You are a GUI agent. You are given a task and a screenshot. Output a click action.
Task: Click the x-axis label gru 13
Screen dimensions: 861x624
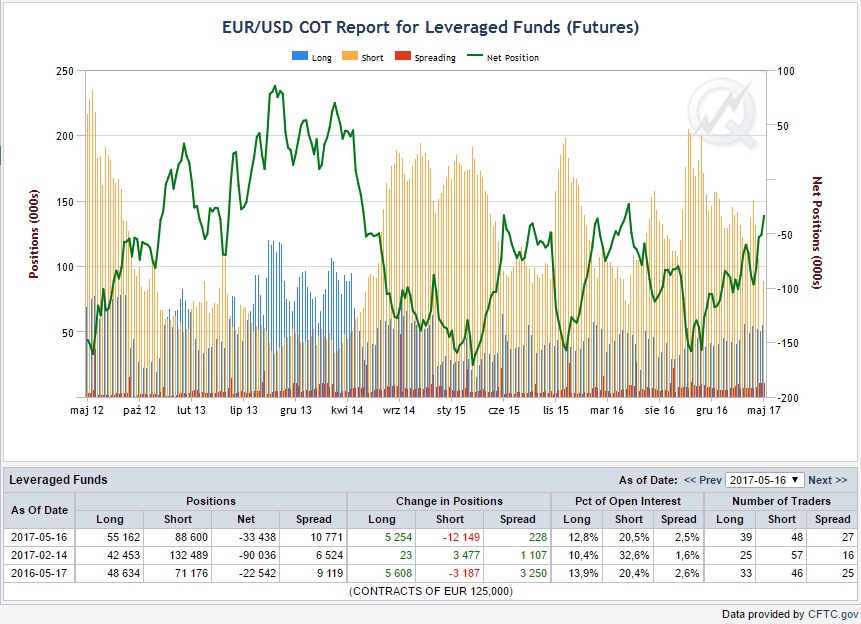[295, 410]
